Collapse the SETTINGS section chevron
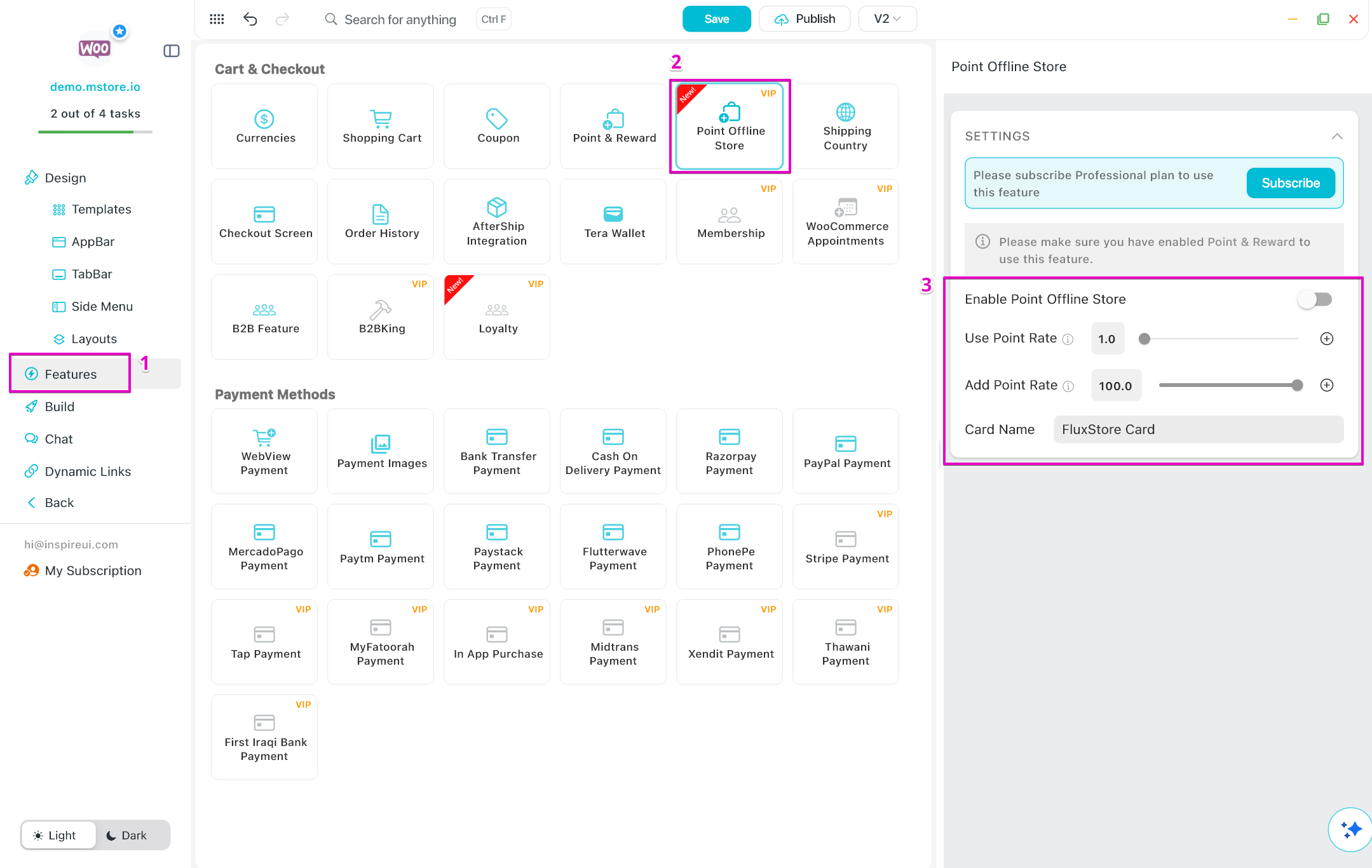The height and width of the screenshot is (868, 1372). click(x=1336, y=137)
